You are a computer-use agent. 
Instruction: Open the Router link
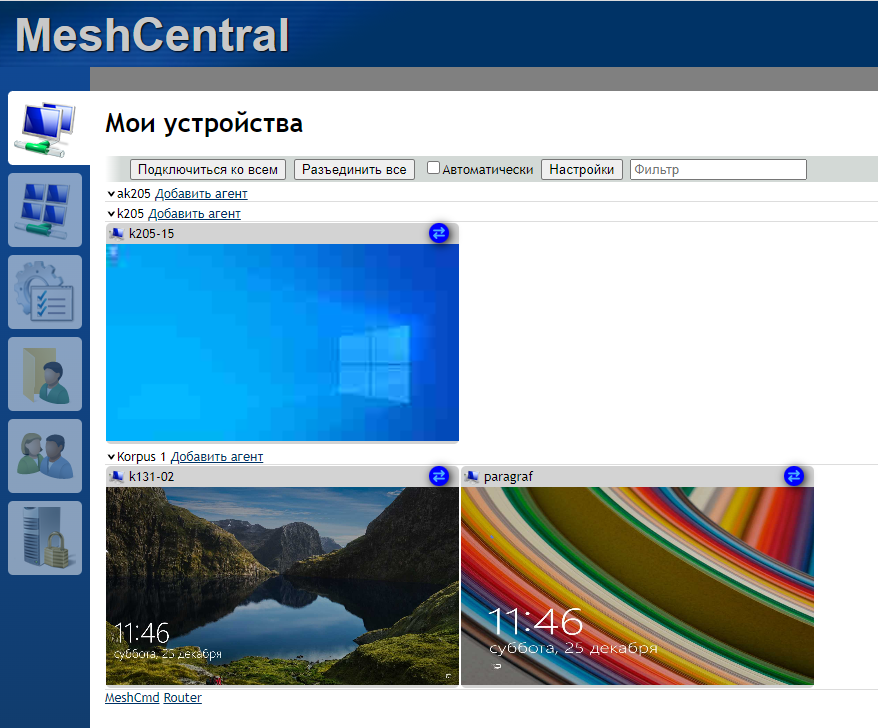183,698
